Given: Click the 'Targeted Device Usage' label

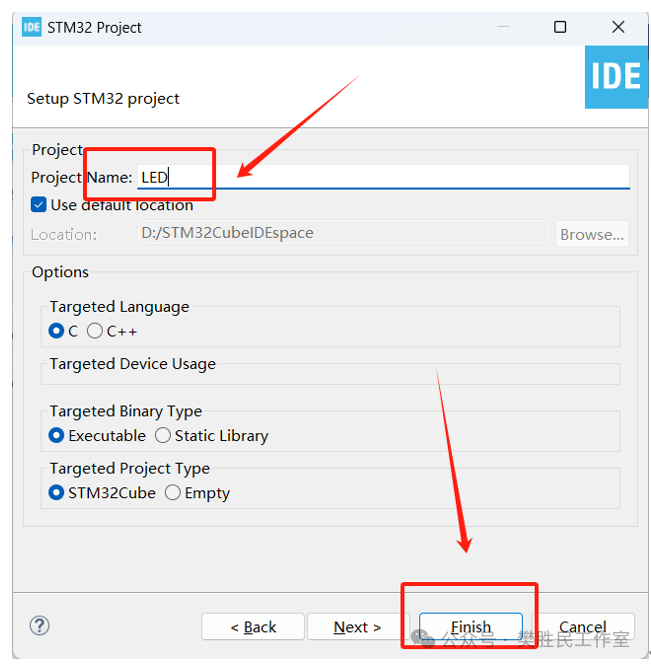Looking at the screenshot, I should [133, 364].
